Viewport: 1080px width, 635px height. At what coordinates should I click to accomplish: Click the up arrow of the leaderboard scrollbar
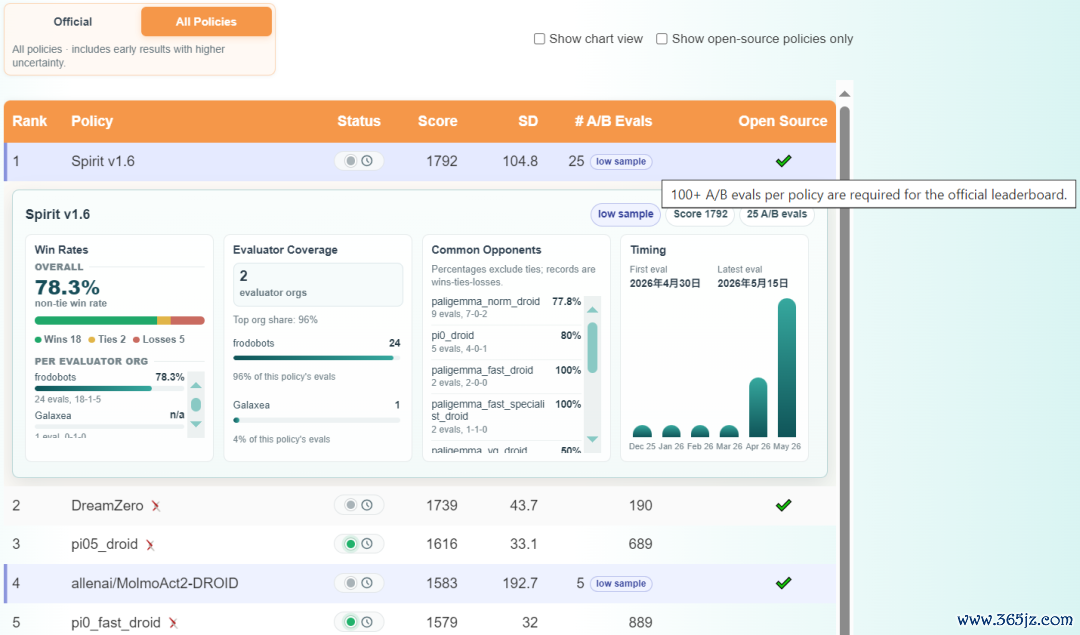844,94
